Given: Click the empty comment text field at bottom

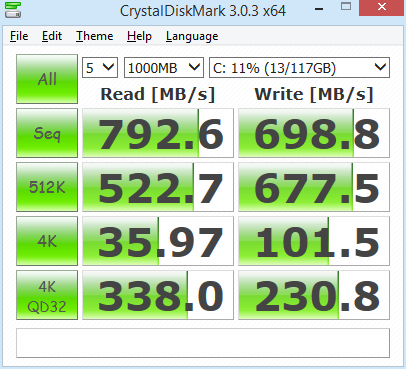Looking at the screenshot, I should 203,343.
